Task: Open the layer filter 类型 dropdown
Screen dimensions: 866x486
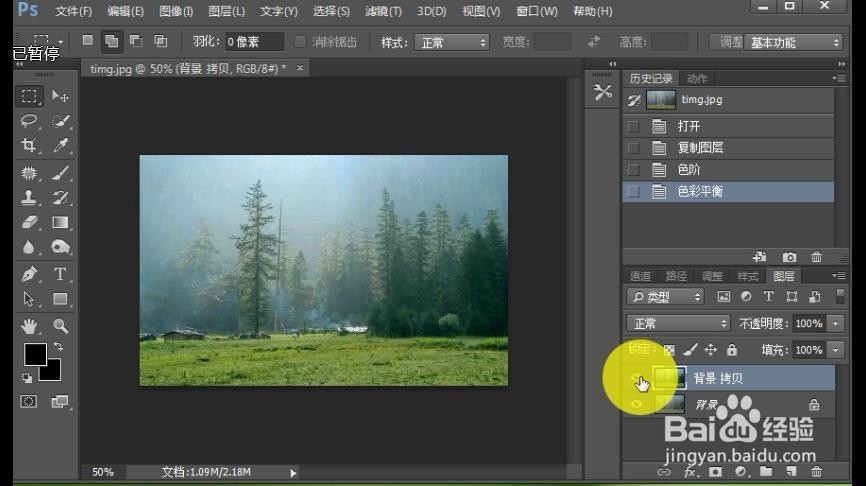Action: (x=666, y=297)
